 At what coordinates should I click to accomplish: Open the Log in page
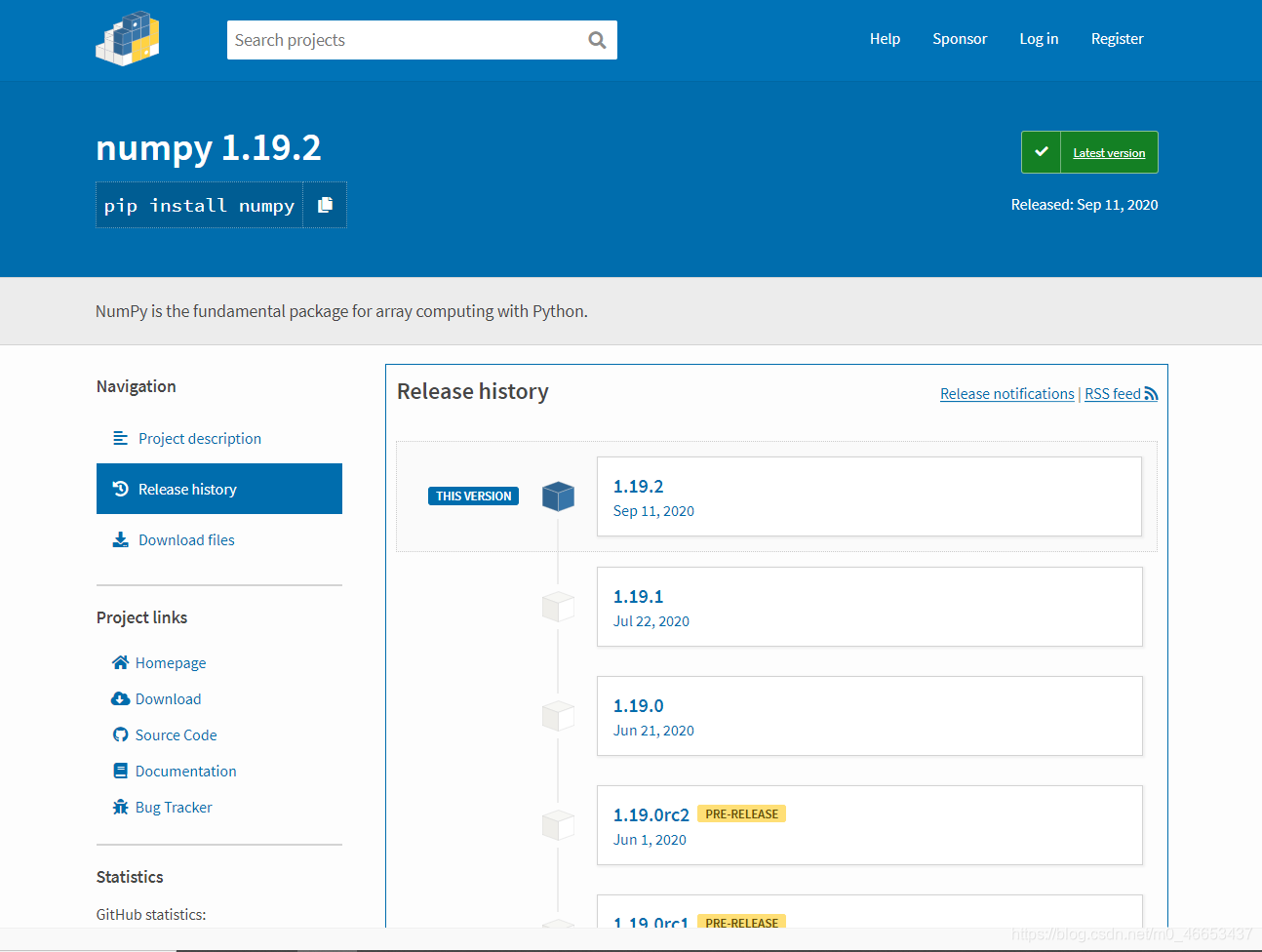(1039, 39)
